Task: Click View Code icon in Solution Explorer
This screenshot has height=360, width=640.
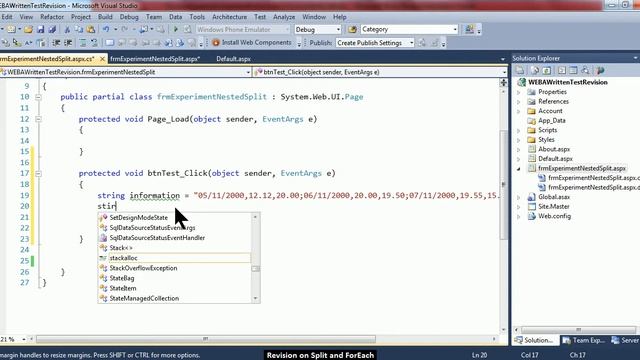Action: [x=562, y=70]
